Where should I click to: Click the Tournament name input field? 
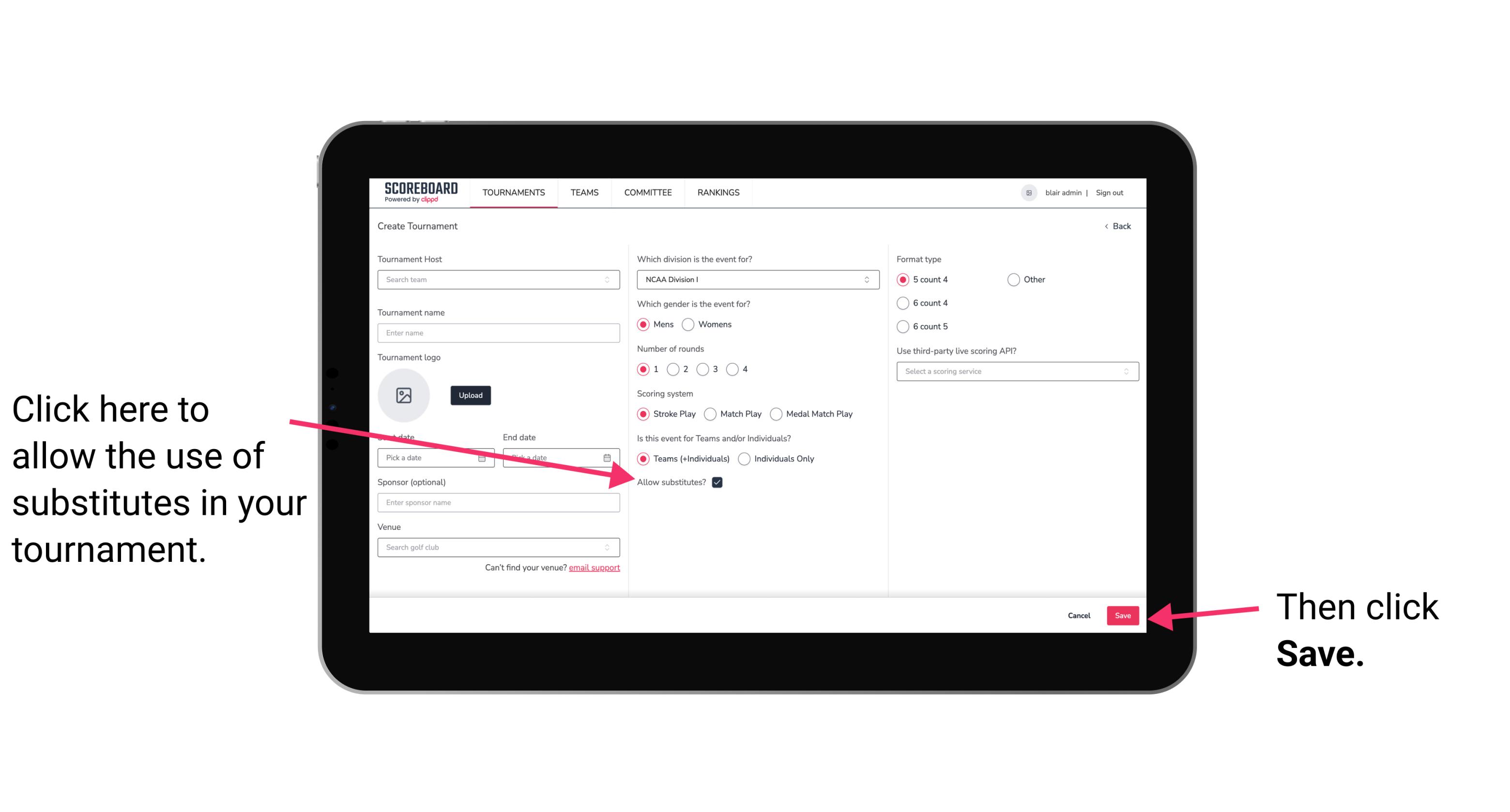[x=498, y=332]
